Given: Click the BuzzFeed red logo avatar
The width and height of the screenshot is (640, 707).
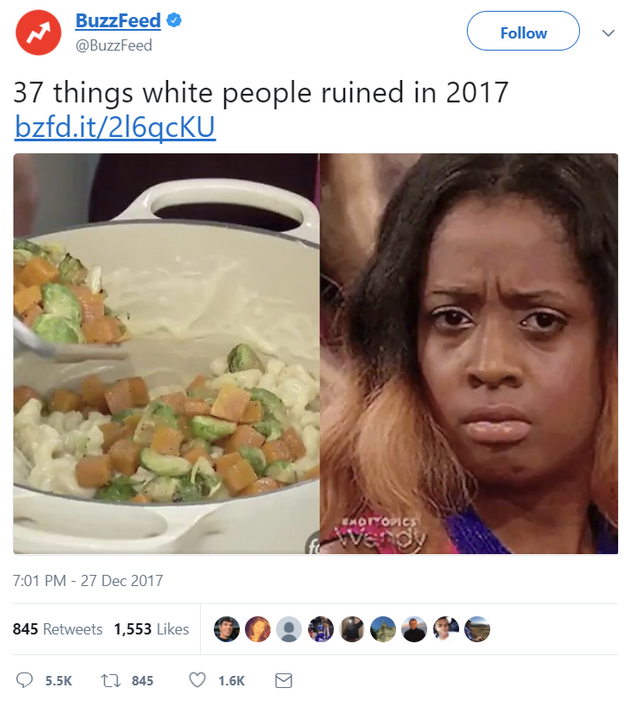Looking at the screenshot, I should 38,32.
